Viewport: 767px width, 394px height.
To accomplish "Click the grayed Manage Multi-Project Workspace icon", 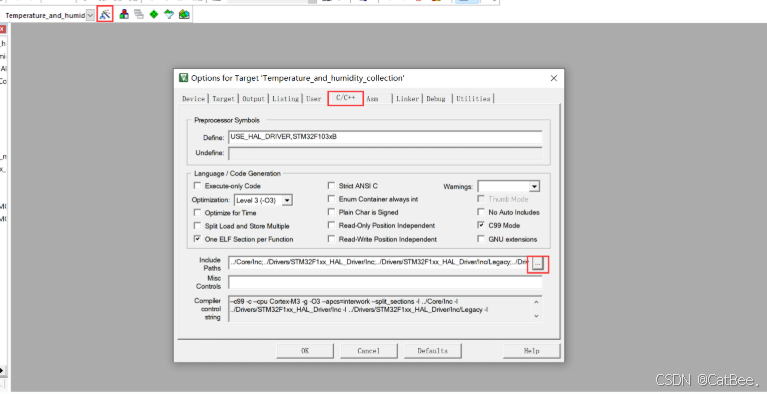I will point(139,15).
